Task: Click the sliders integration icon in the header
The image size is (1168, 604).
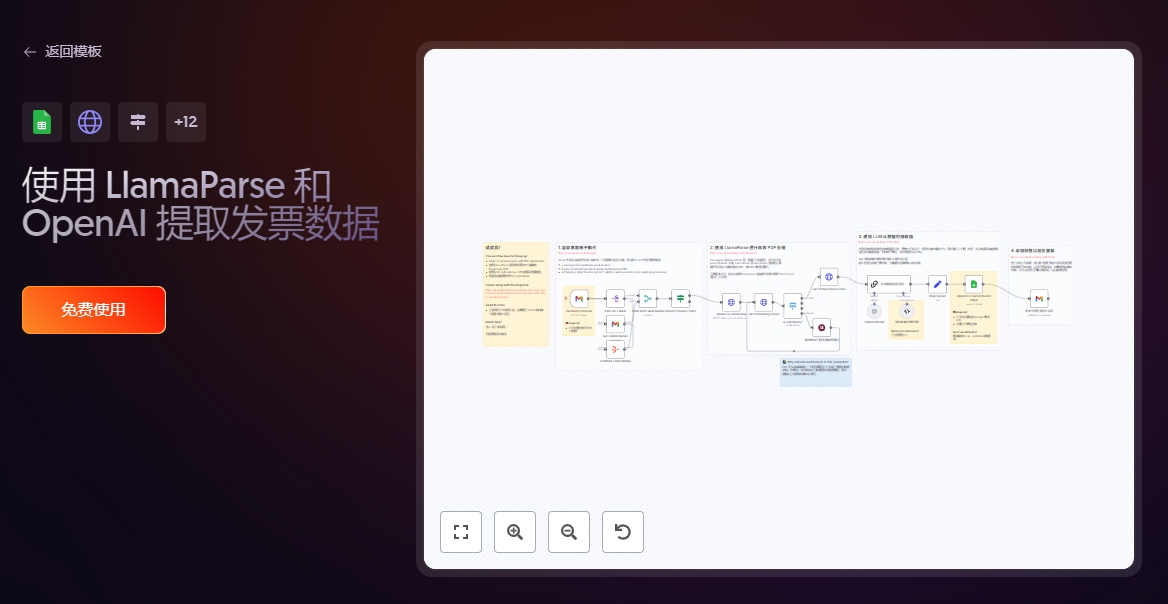Action: pyautogui.click(x=138, y=122)
